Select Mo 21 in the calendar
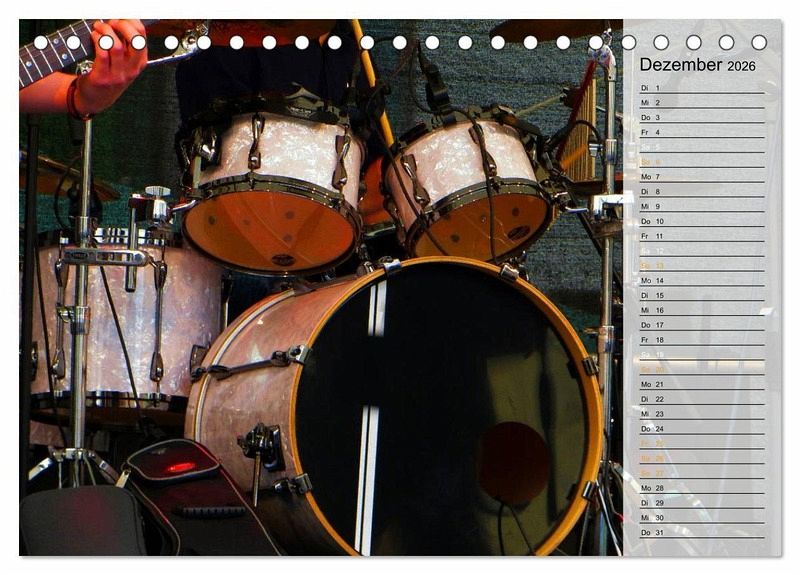Image resolution: width=800 pixels, height=575 pixels. (x=700, y=384)
